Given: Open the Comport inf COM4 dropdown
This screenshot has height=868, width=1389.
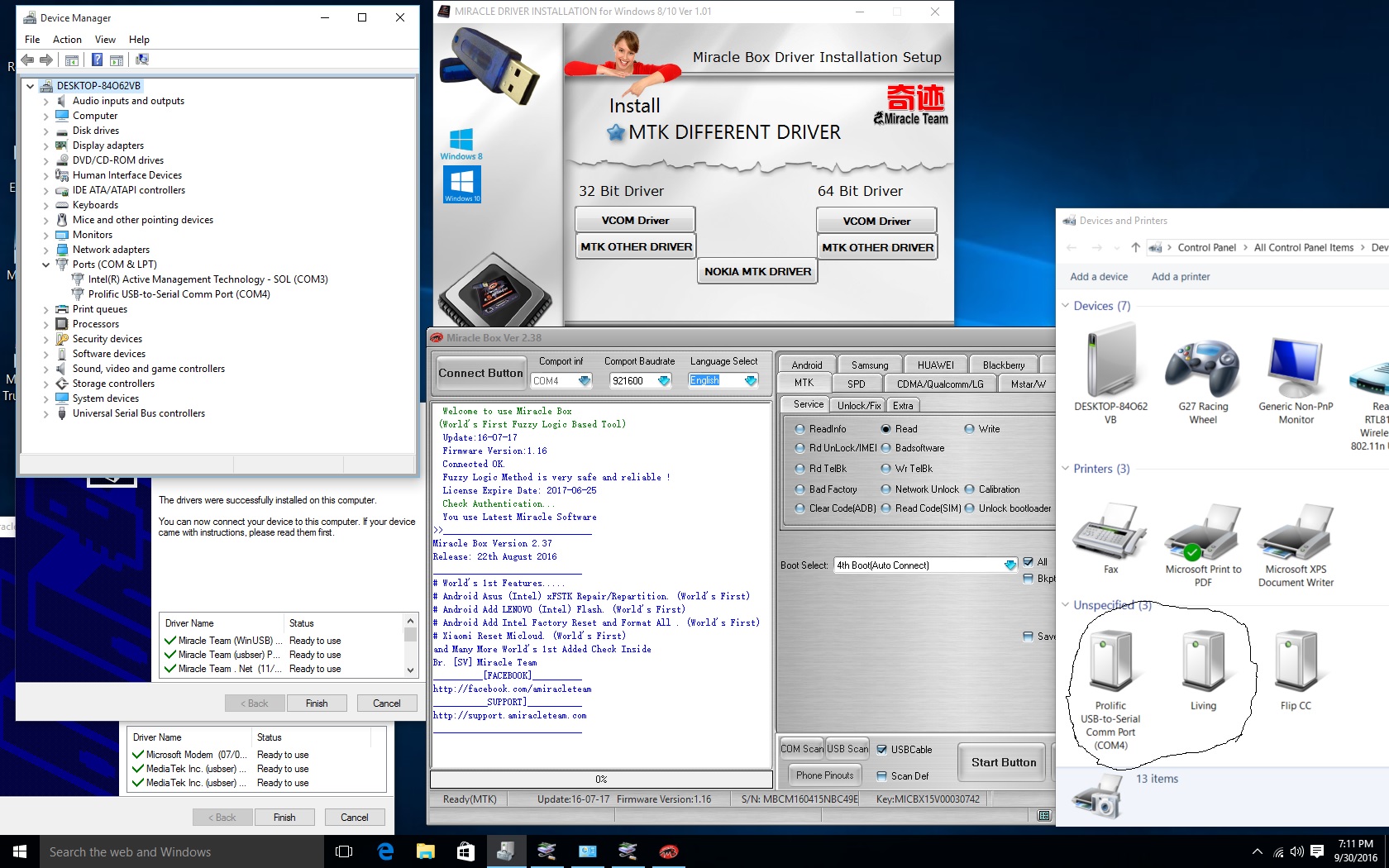Looking at the screenshot, I should [561, 381].
